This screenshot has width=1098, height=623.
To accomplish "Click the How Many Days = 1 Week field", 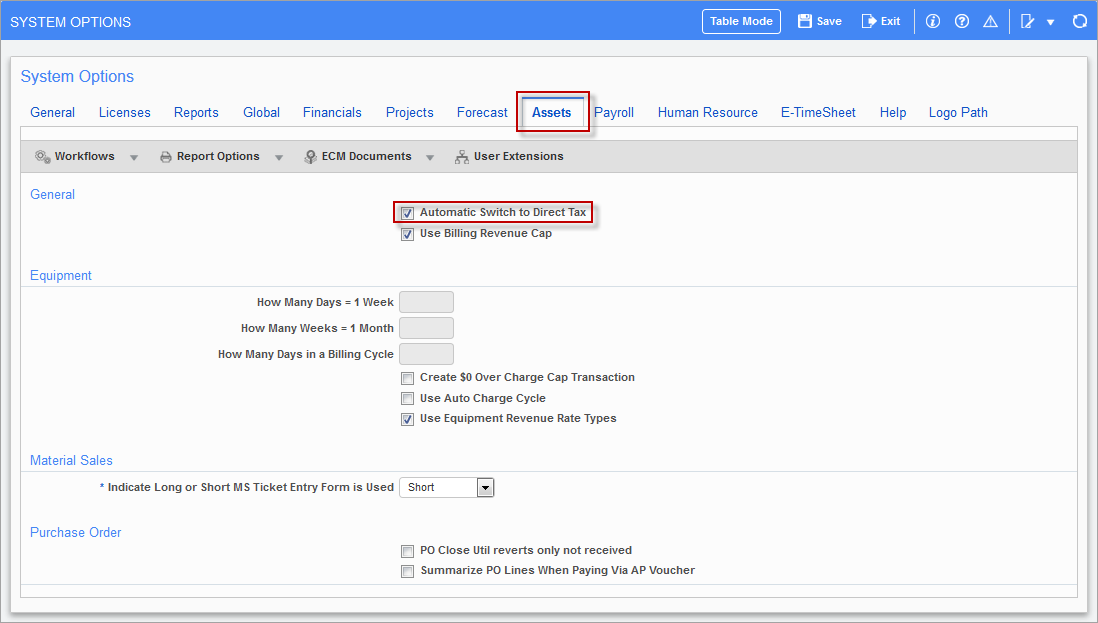I will (x=426, y=302).
